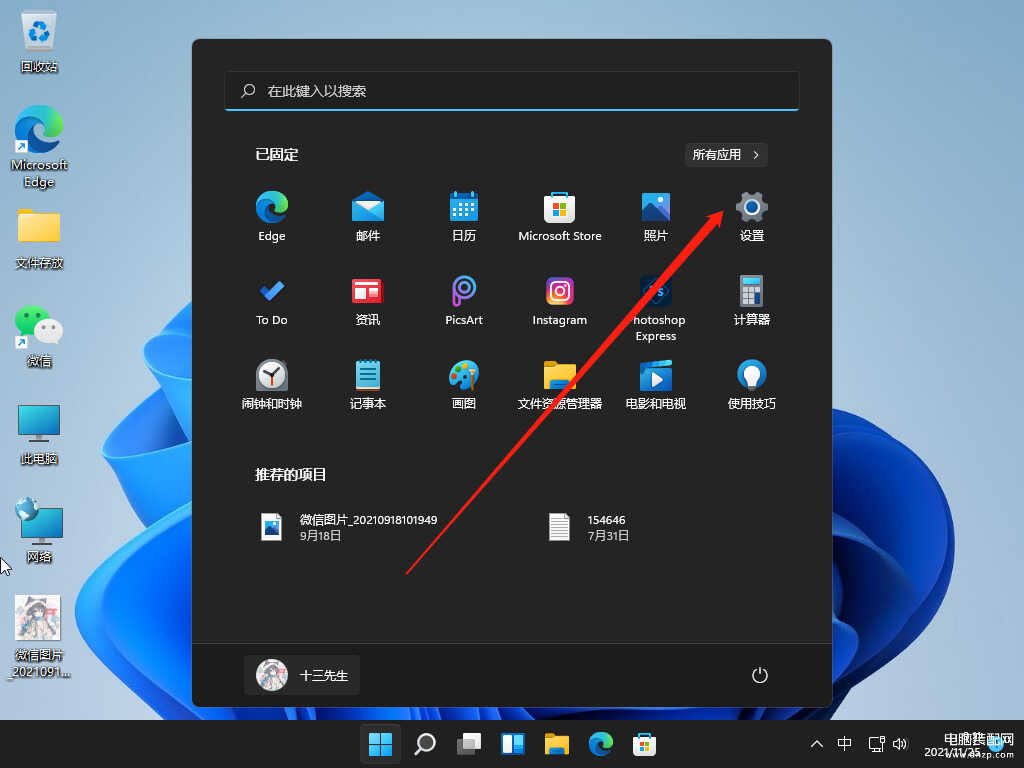Open Instagram app
Screen dimensions: 1024x768
tap(560, 300)
